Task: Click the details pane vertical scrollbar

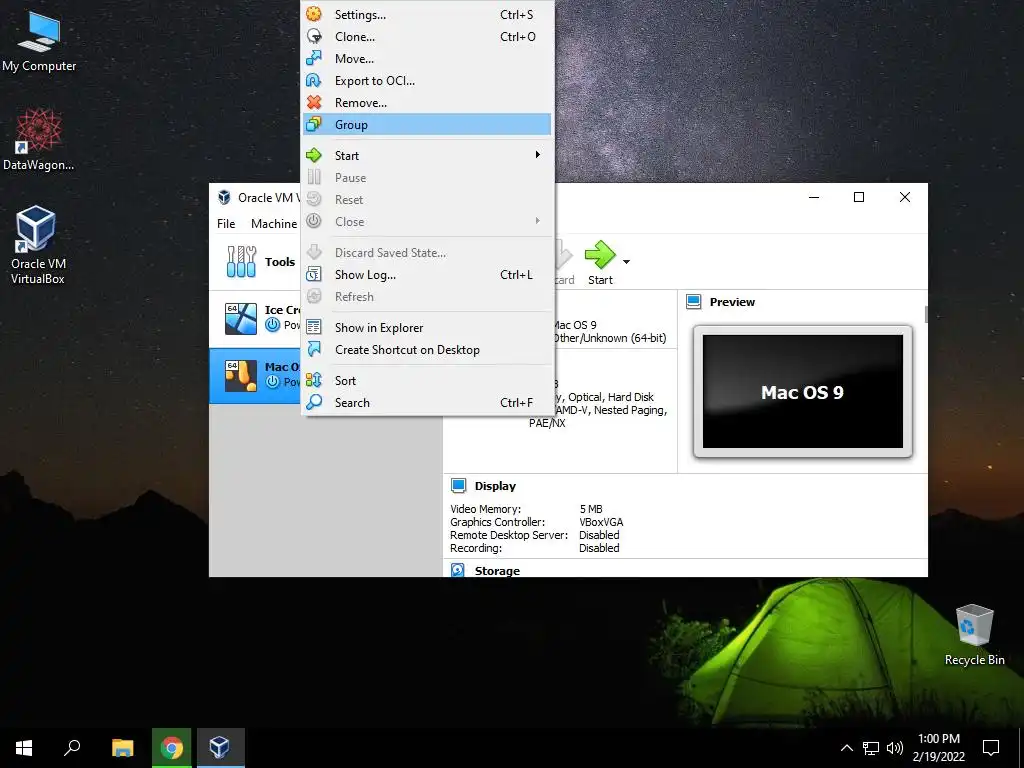Action: pyautogui.click(x=926, y=314)
